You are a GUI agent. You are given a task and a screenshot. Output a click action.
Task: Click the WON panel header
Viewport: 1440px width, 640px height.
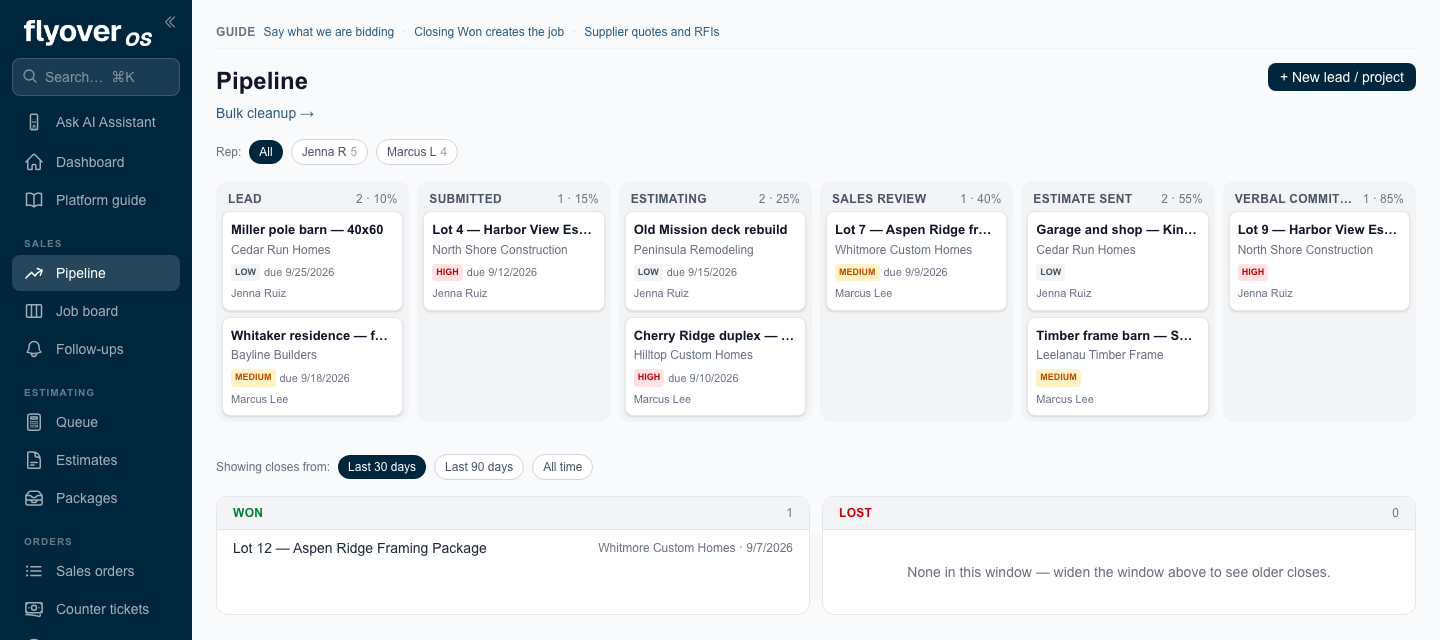pyautogui.click(x=513, y=513)
